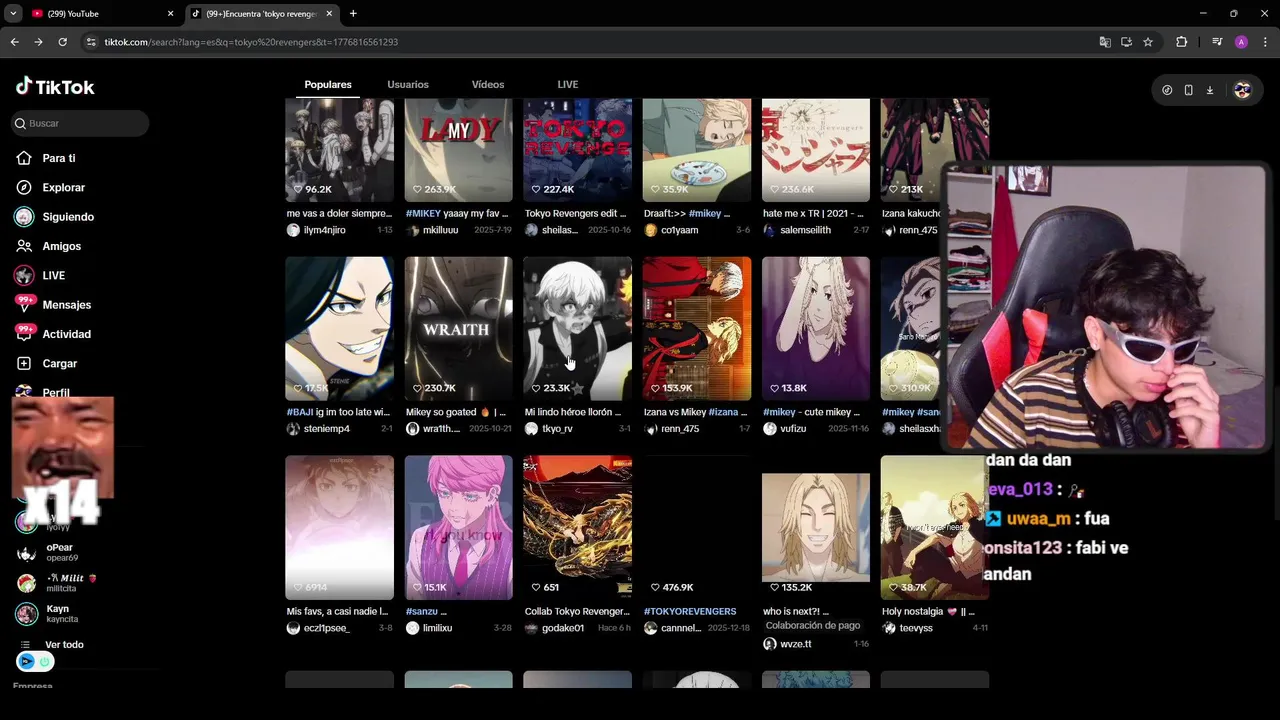Switch to the LIVE results tab
Viewport: 1280px width, 720px height.
pos(568,85)
